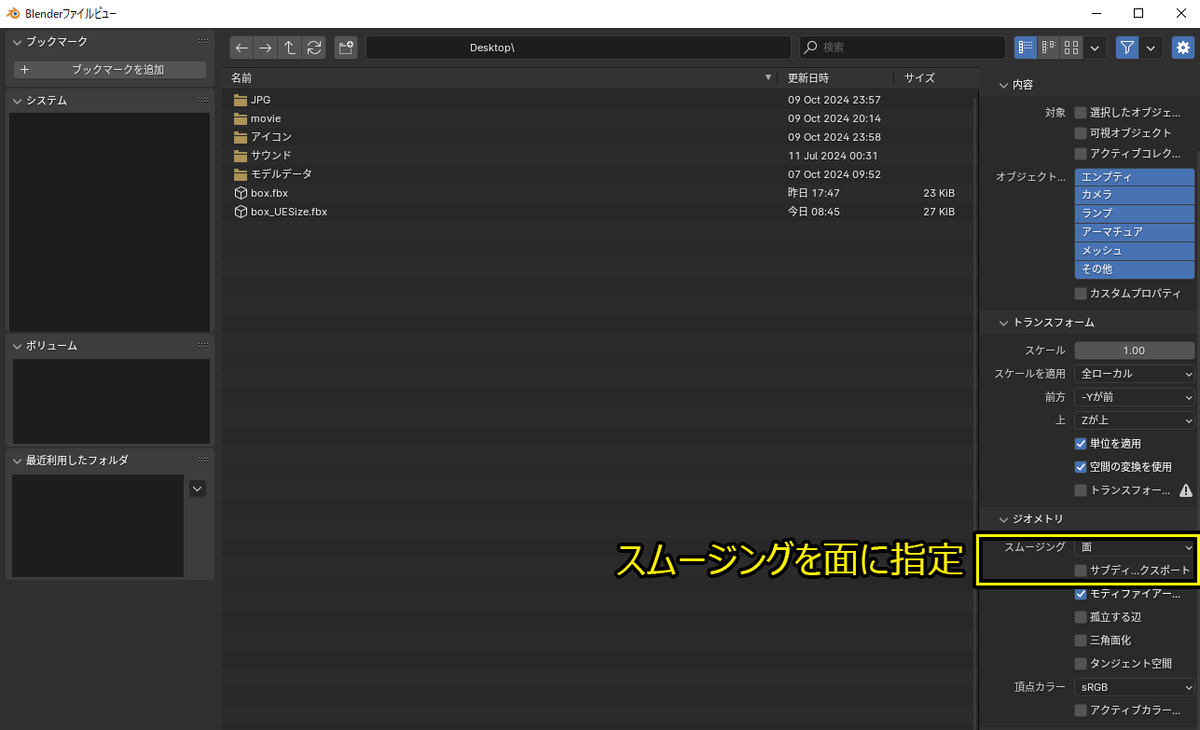
Task: Toggle エンプティ object type
Action: pos(1134,176)
